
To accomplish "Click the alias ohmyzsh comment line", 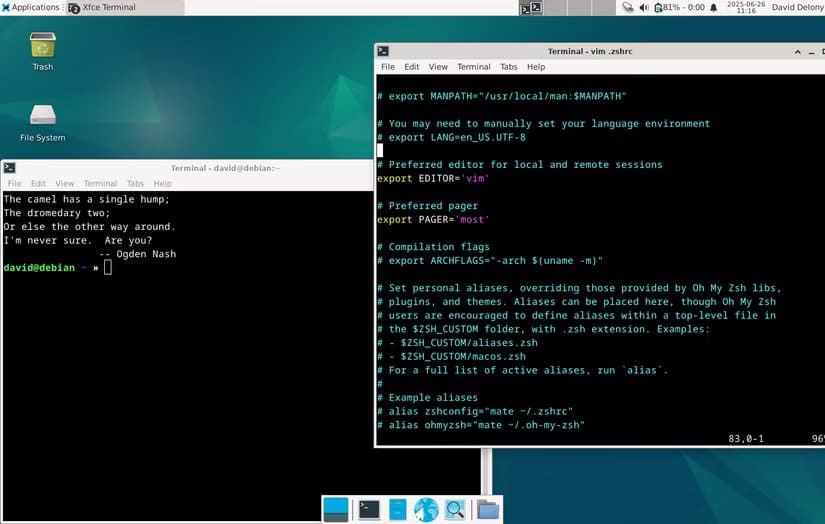I will click(x=481, y=425).
